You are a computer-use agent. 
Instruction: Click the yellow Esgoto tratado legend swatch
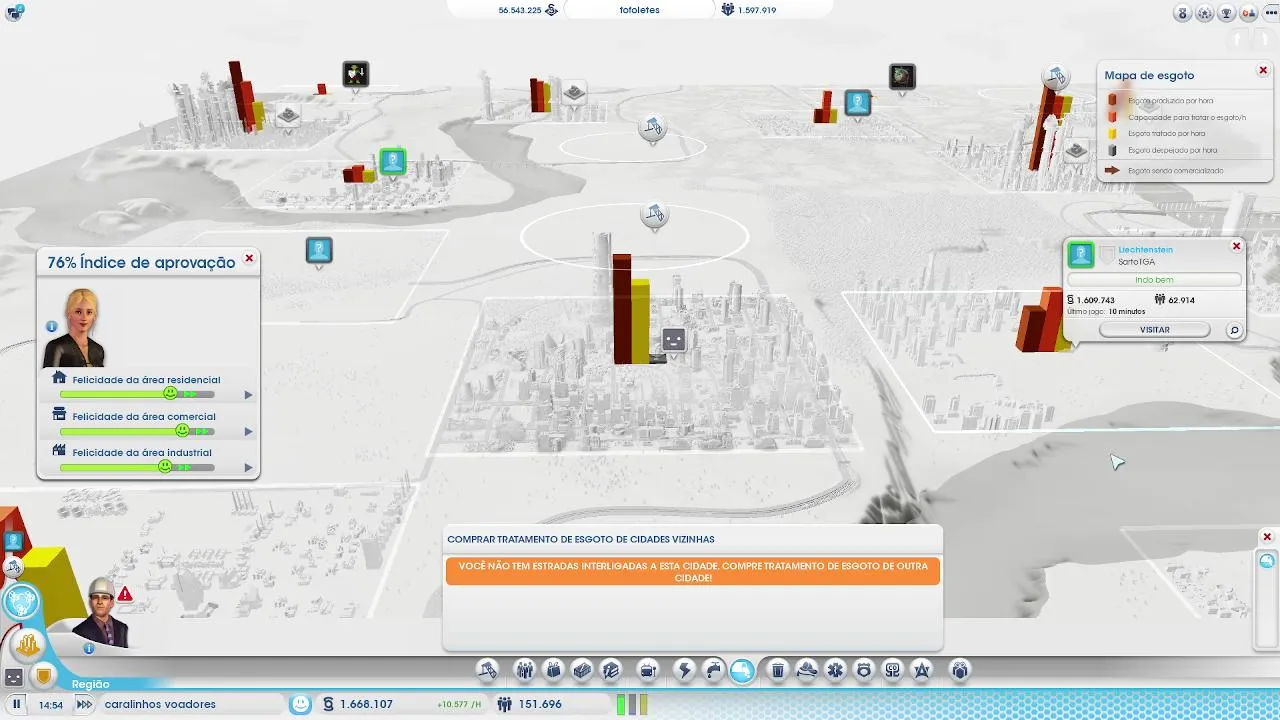(1112, 133)
